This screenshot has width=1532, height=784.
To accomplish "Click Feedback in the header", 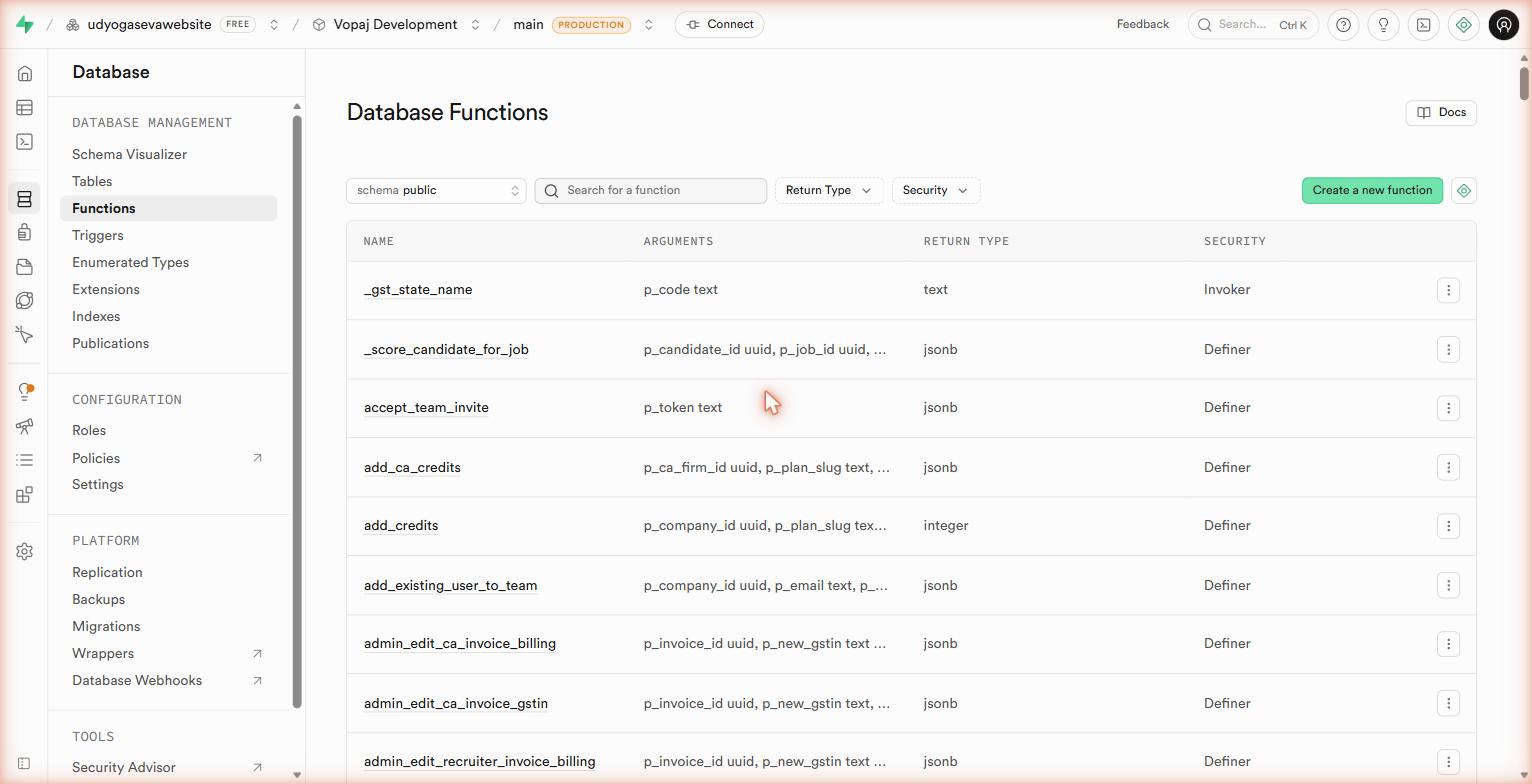I will (x=1143, y=25).
